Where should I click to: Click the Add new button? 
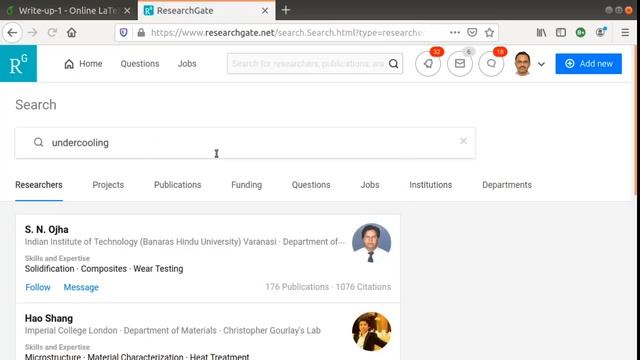(x=588, y=64)
